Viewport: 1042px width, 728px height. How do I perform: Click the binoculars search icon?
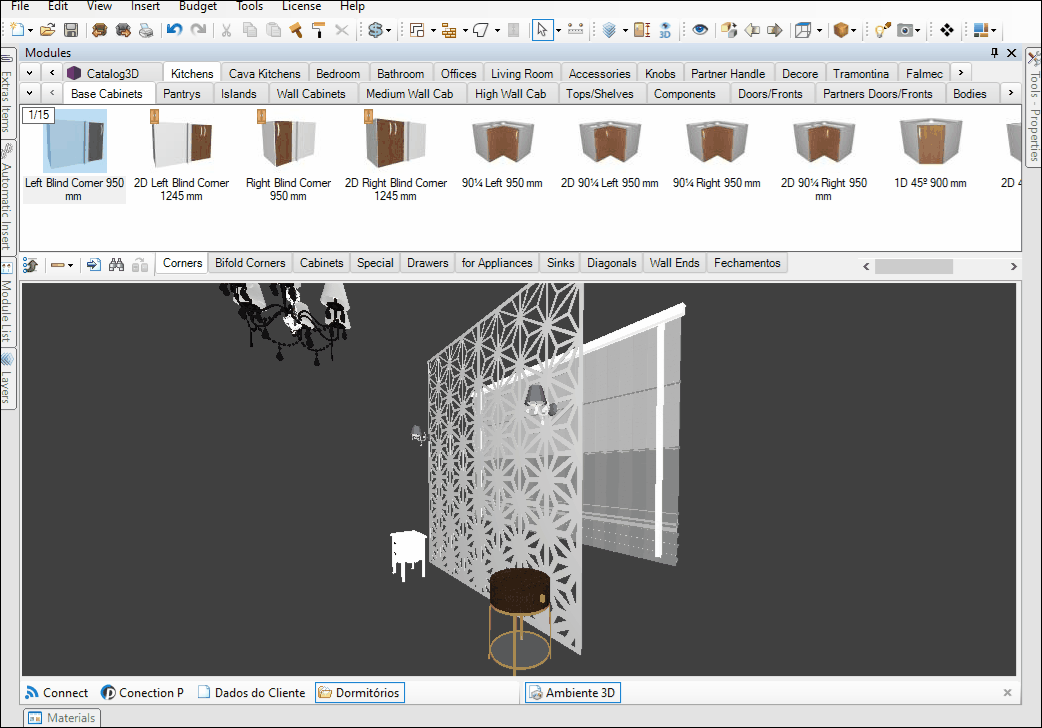[116, 265]
